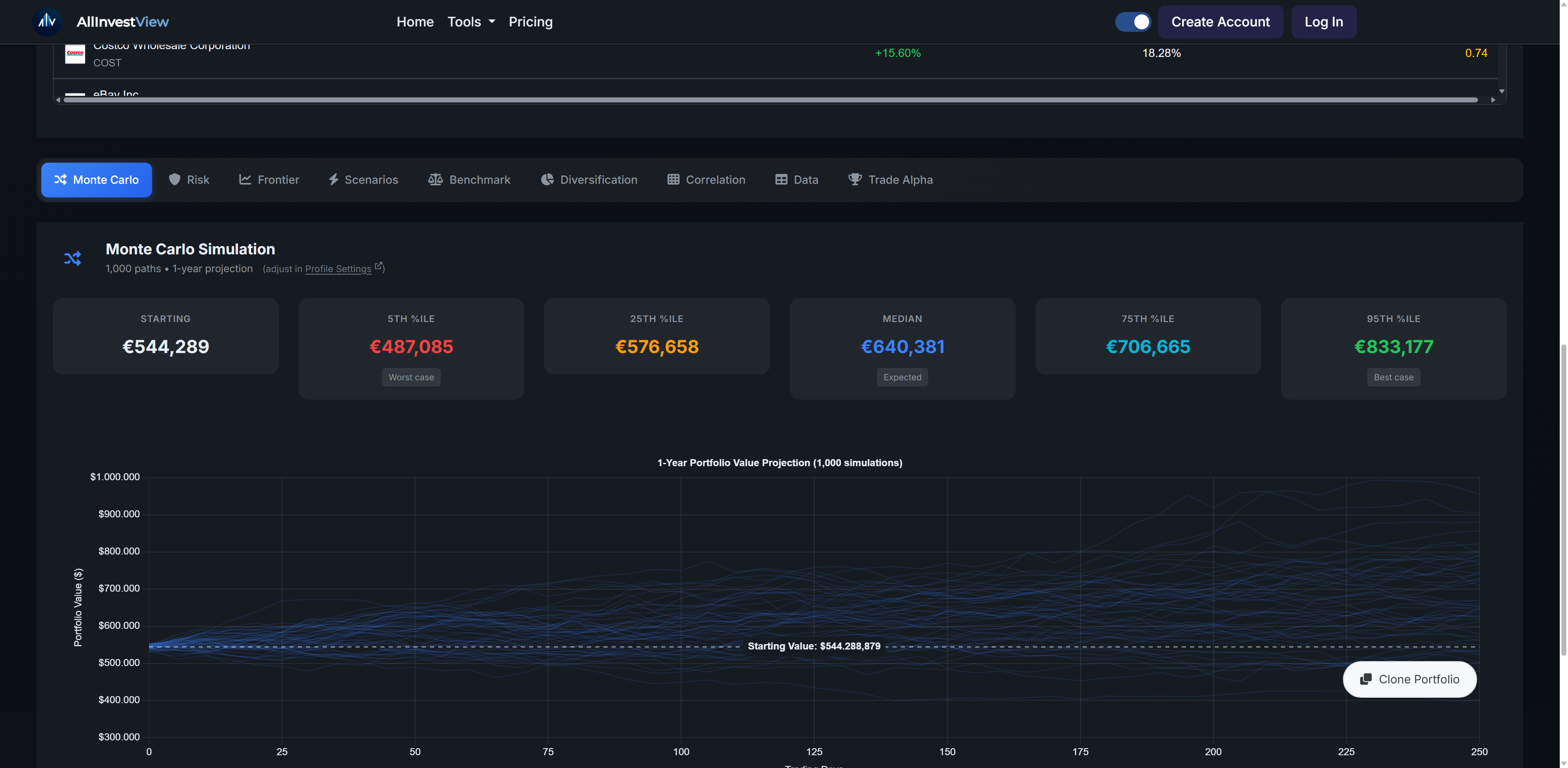Go to the Pricing page
Image resolution: width=1568 pixels, height=768 pixels.
click(x=531, y=22)
